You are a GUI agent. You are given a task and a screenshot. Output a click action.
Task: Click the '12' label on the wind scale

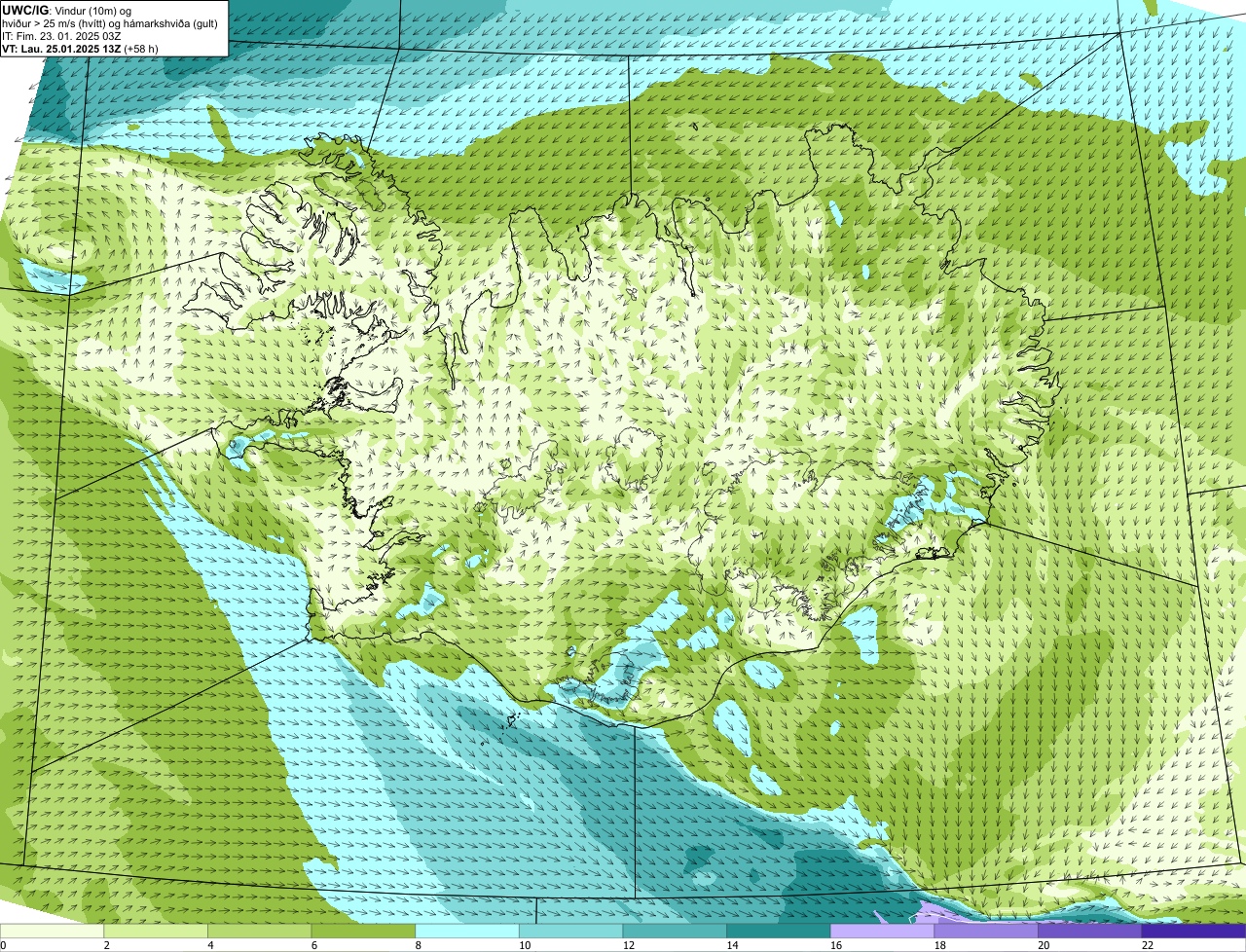click(629, 945)
